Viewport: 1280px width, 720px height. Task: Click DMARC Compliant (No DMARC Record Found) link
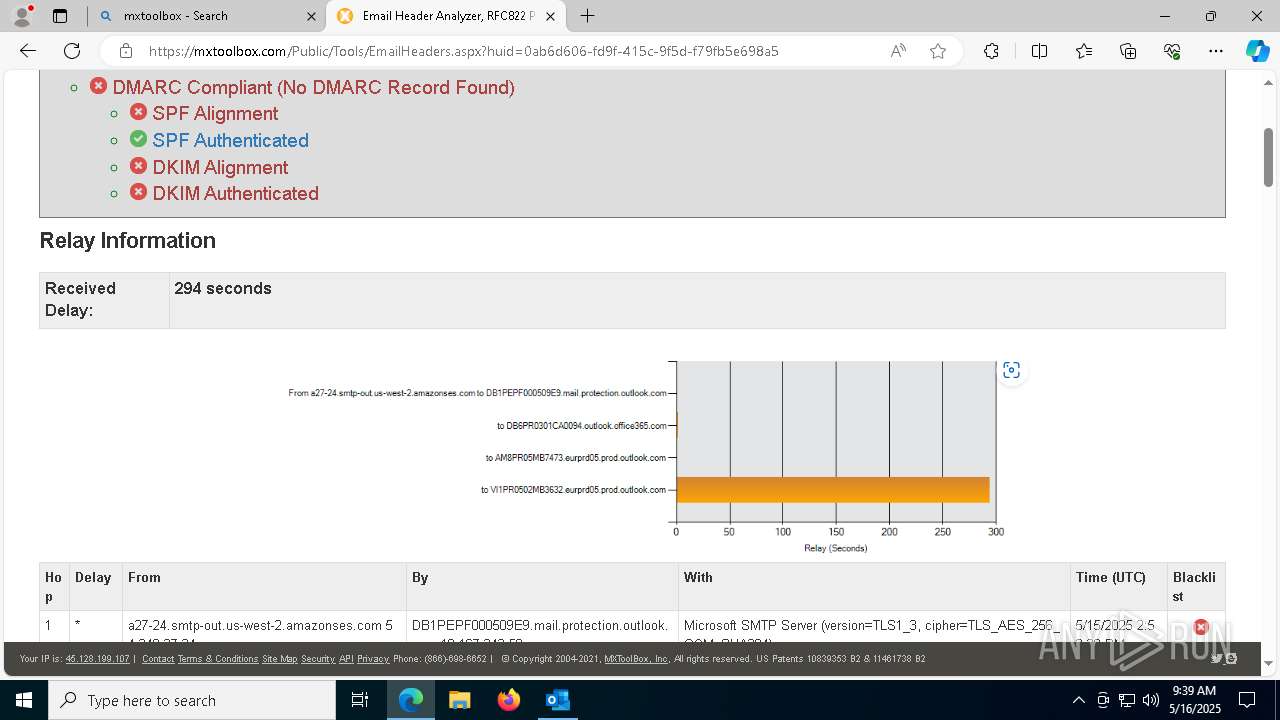[313, 87]
